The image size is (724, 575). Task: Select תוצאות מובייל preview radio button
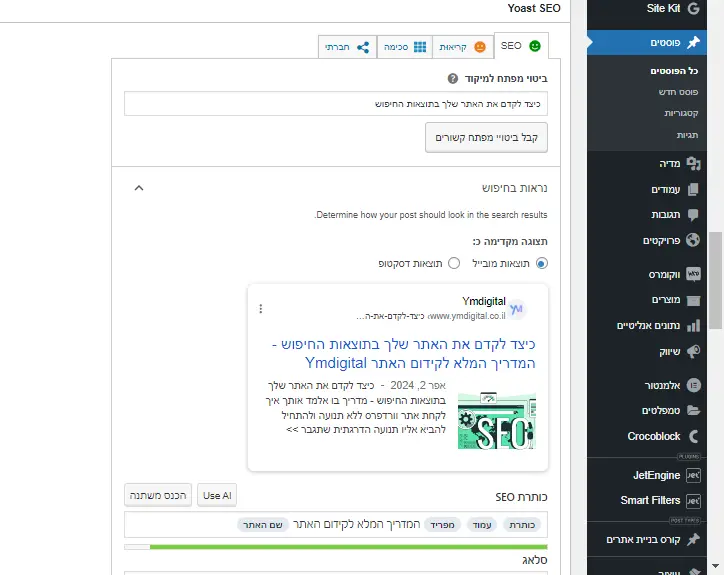[x=542, y=263]
